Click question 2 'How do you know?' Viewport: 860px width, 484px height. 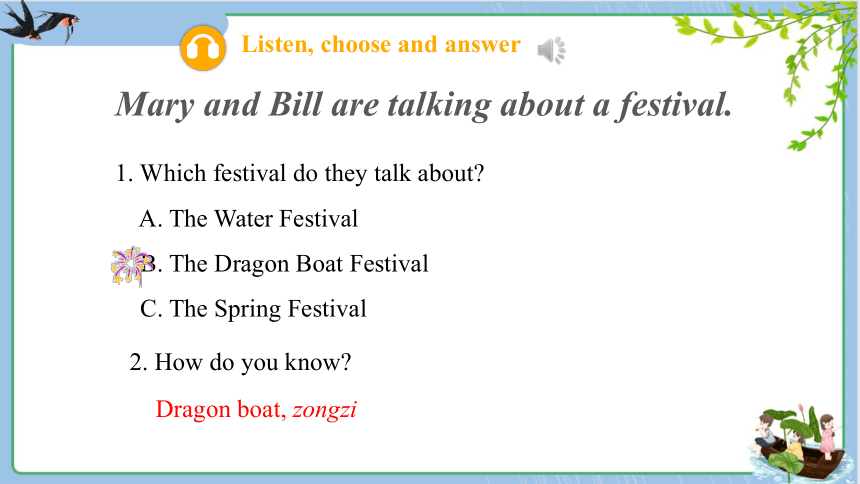(x=240, y=363)
